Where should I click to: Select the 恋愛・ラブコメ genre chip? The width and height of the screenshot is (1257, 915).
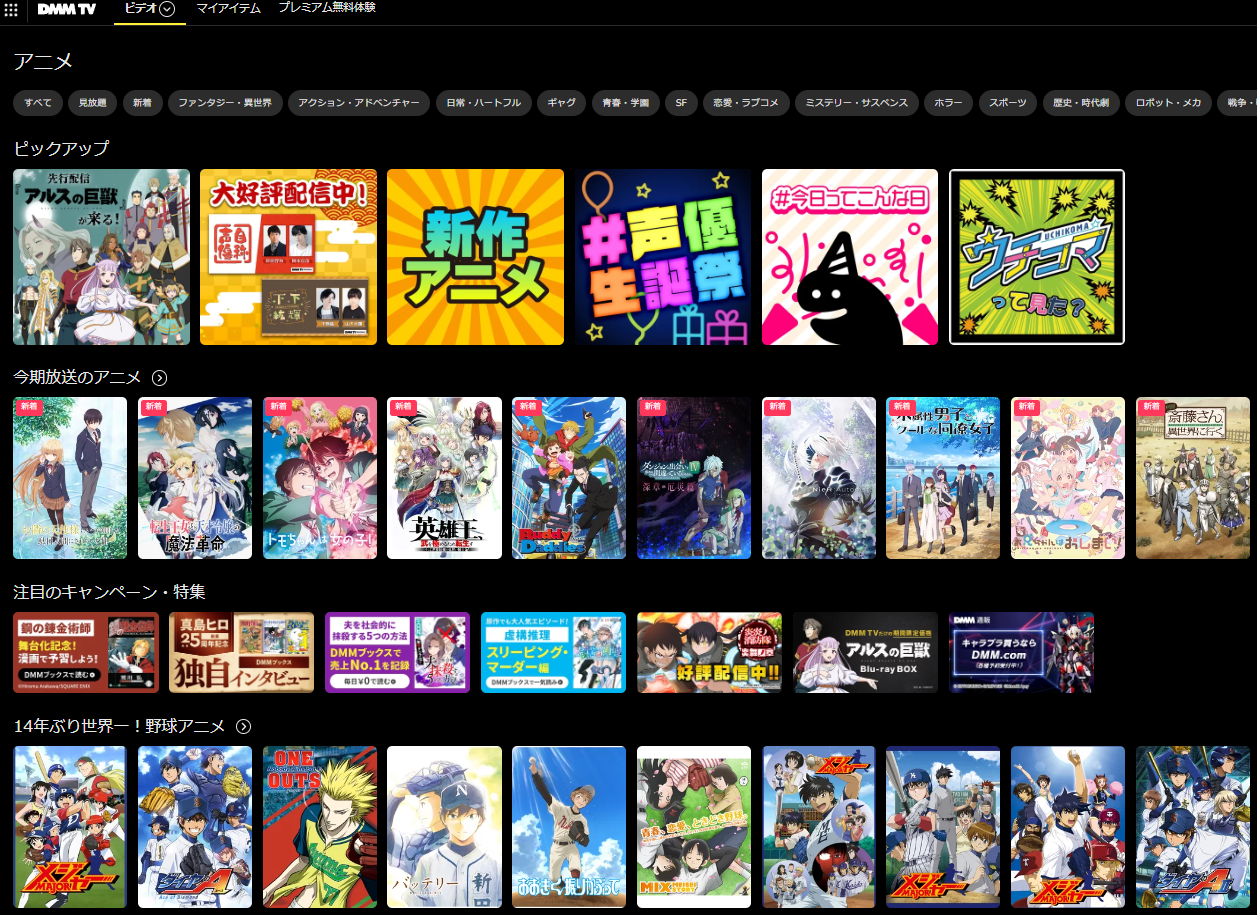746,103
